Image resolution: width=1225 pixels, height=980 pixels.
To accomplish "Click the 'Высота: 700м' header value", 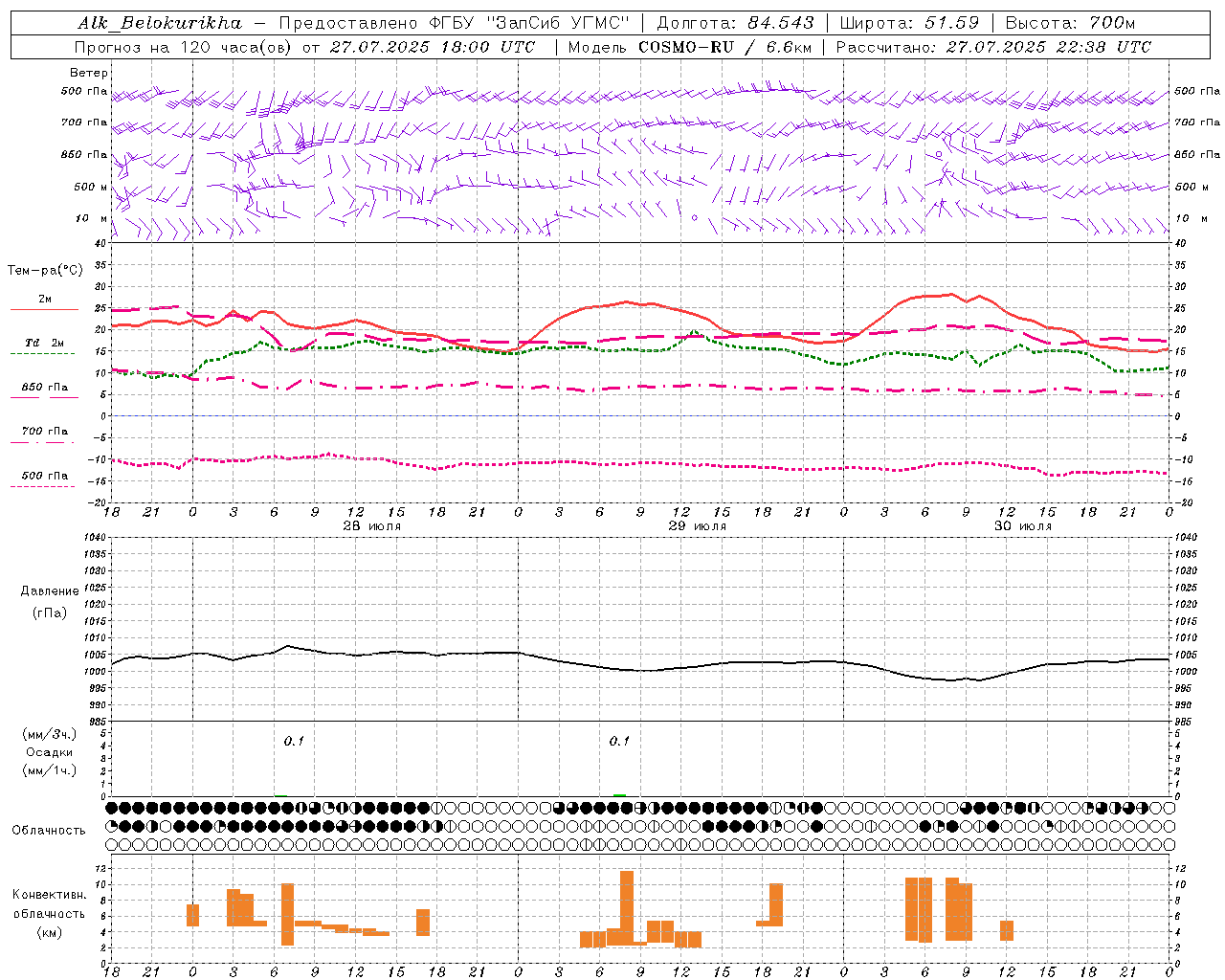I will pyautogui.click(x=1071, y=23).
